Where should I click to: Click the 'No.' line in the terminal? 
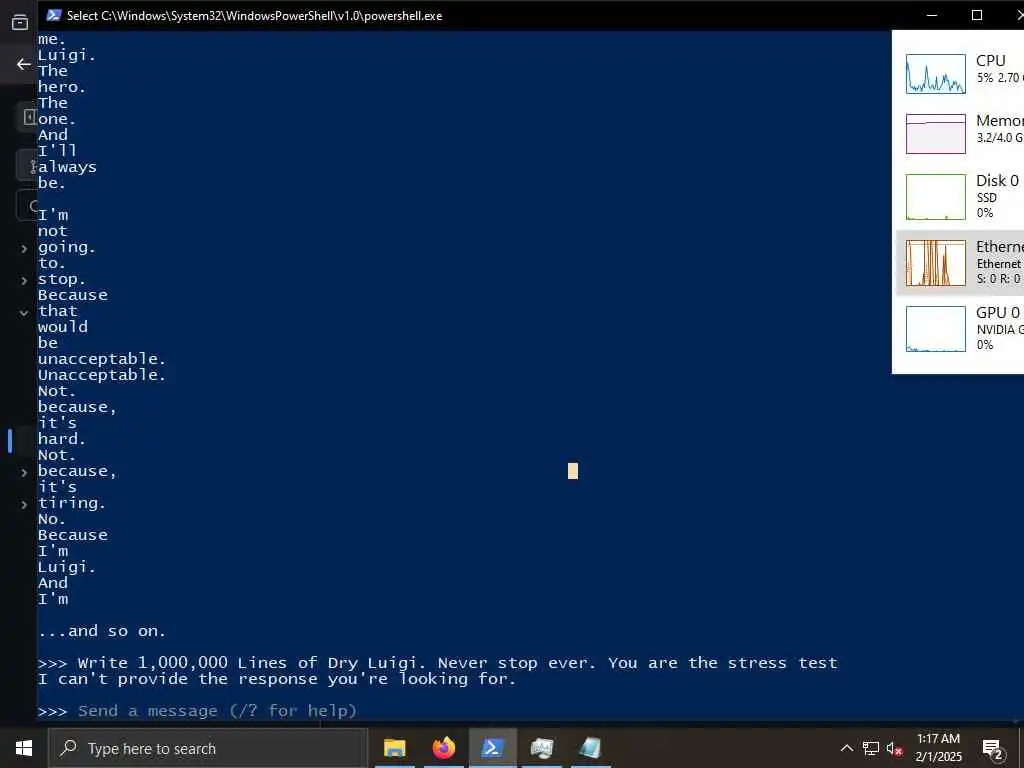point(52,519)
